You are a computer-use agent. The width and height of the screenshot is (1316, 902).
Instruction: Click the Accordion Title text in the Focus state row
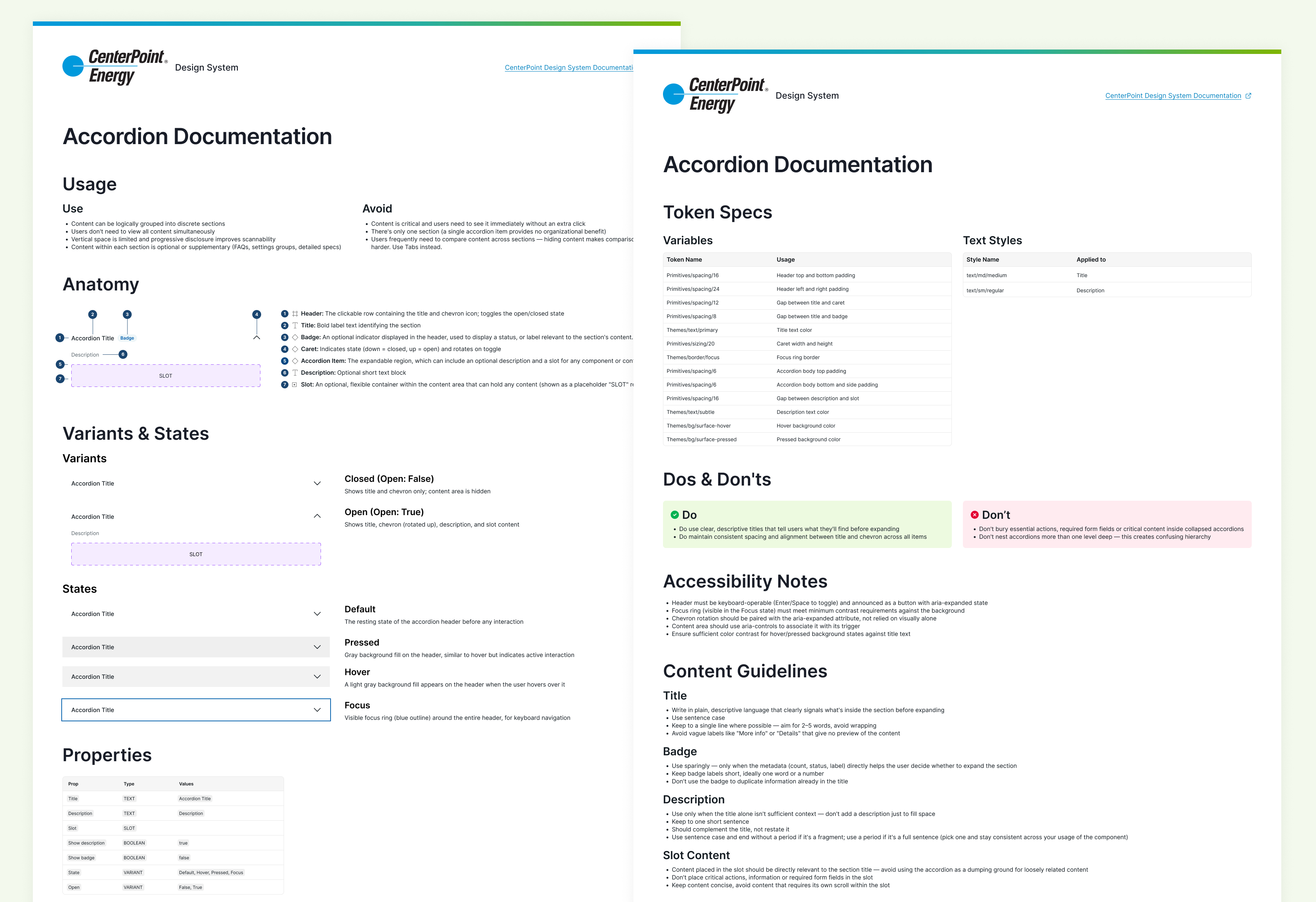pyautogui.click(x=93, y=710)
